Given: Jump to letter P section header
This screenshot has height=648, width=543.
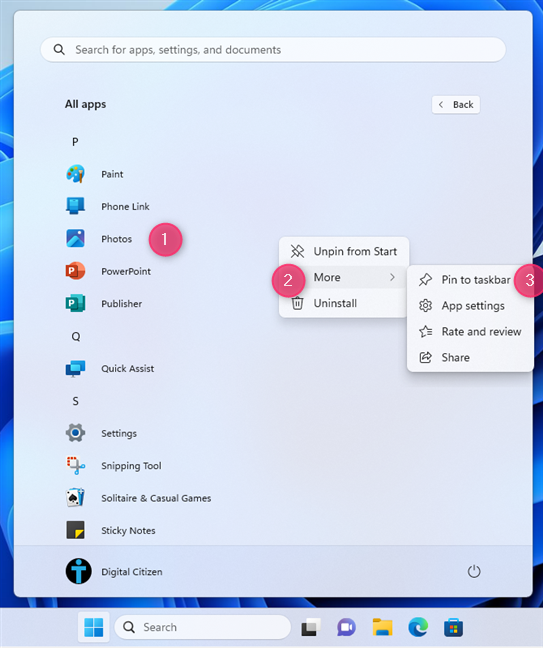Looking at the screenshot, I should coord(75,142).
